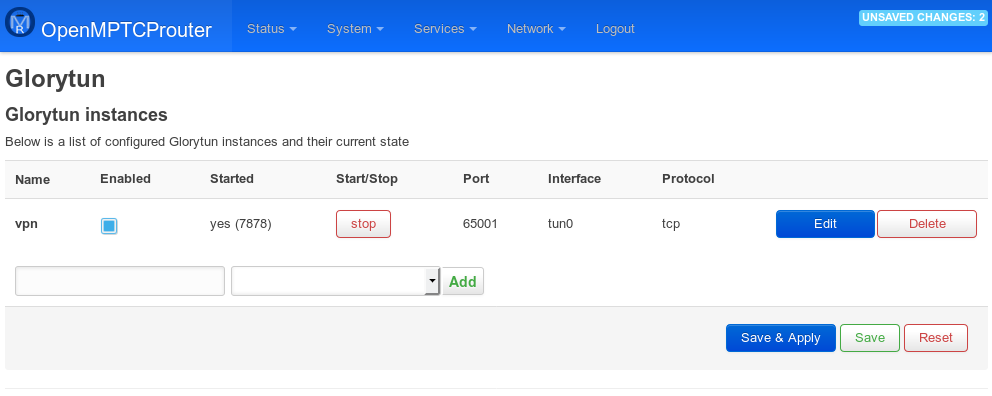Click Add to create an instance

(x=462, y=282)
